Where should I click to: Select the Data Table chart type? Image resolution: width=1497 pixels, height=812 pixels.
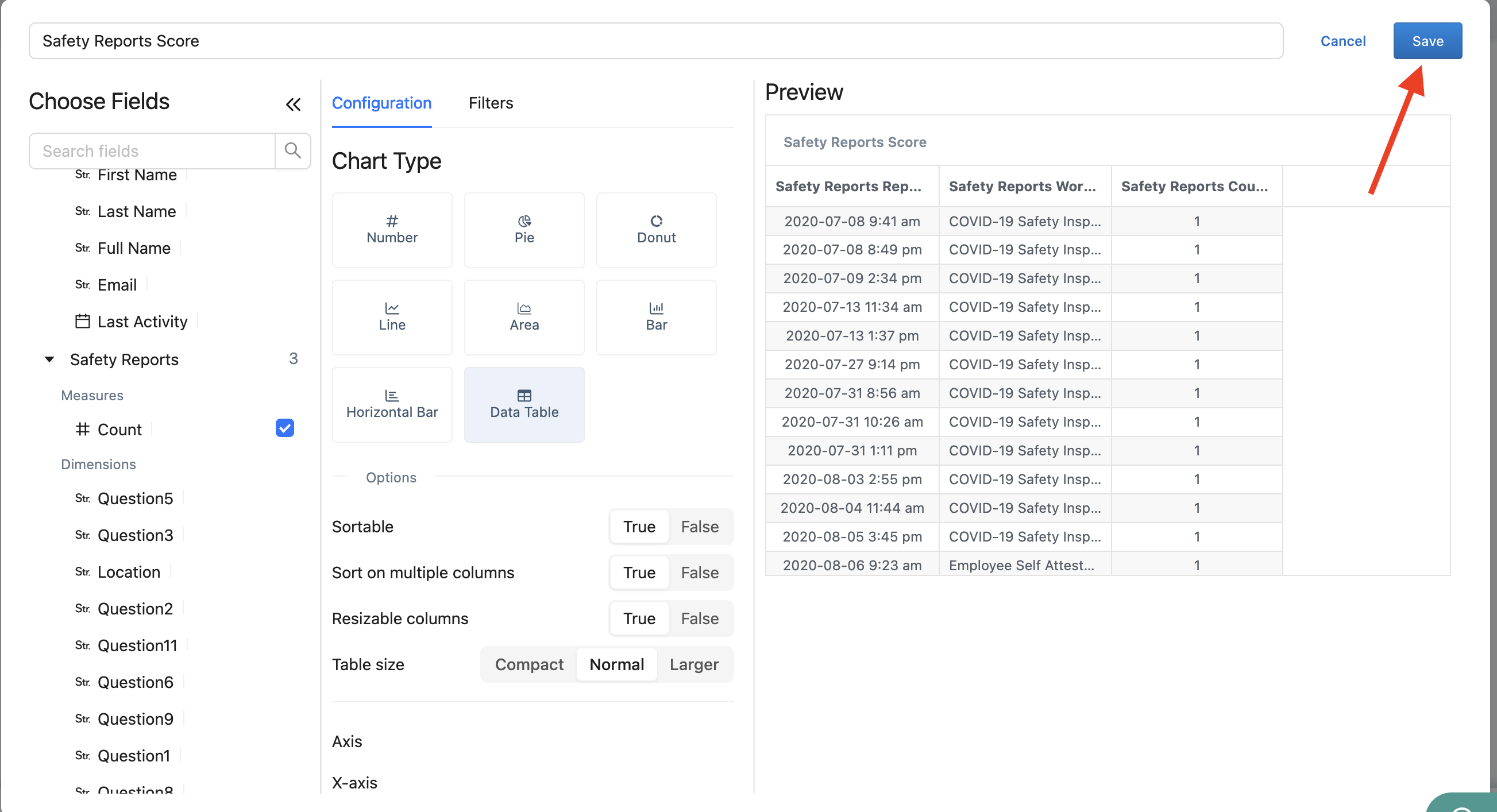tap(523, 404)
